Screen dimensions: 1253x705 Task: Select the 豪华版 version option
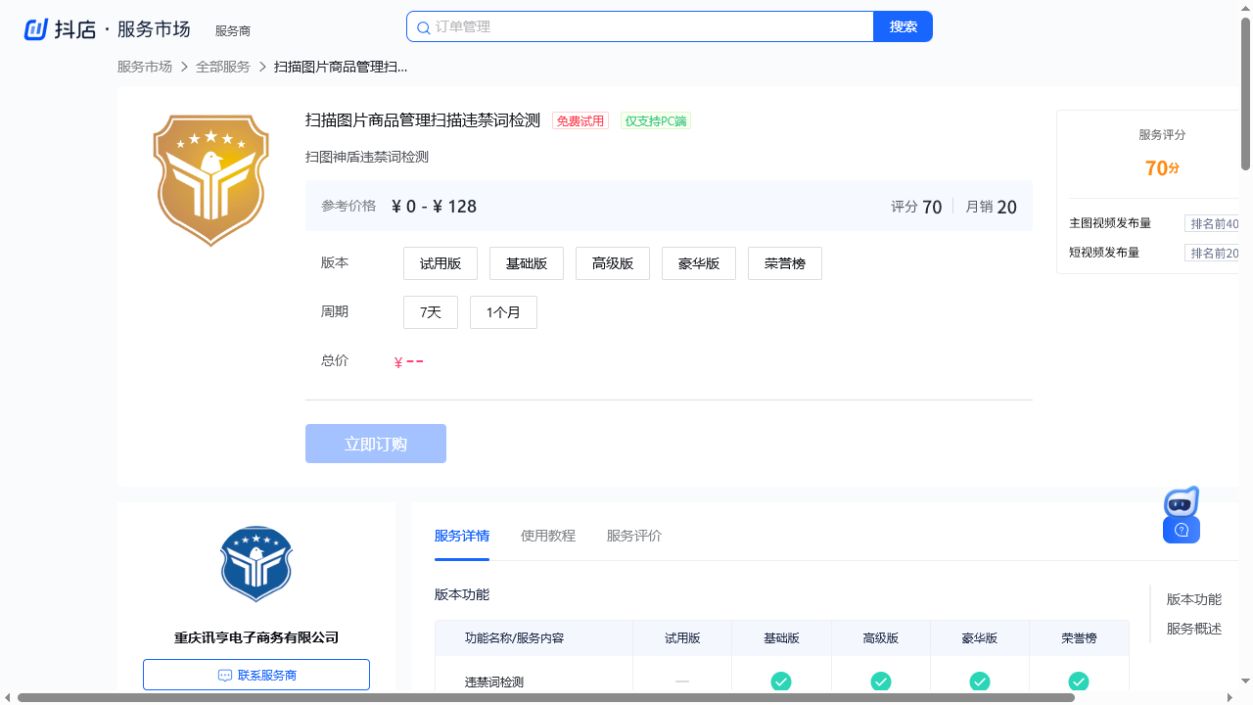pos(698,263)
